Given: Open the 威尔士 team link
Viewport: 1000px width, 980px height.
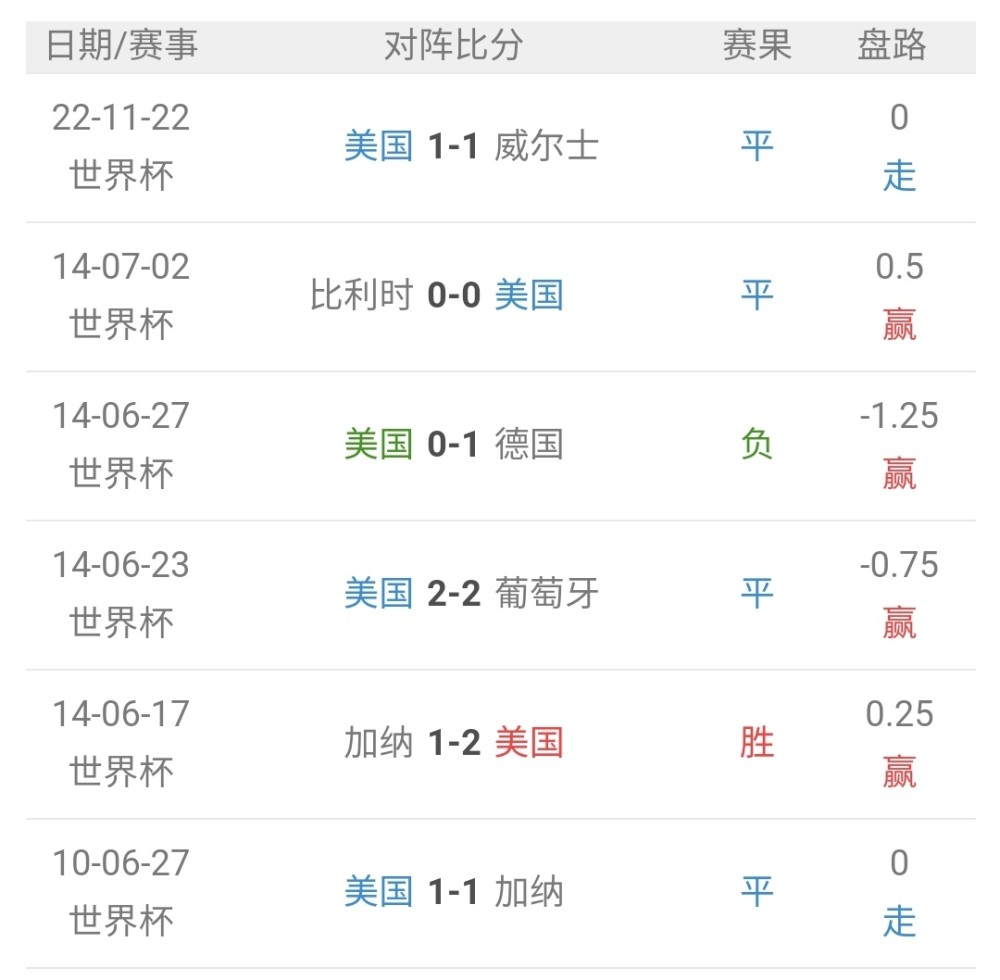Looking at the screenshot, I should pyautogui.click(x=546, y=147).
